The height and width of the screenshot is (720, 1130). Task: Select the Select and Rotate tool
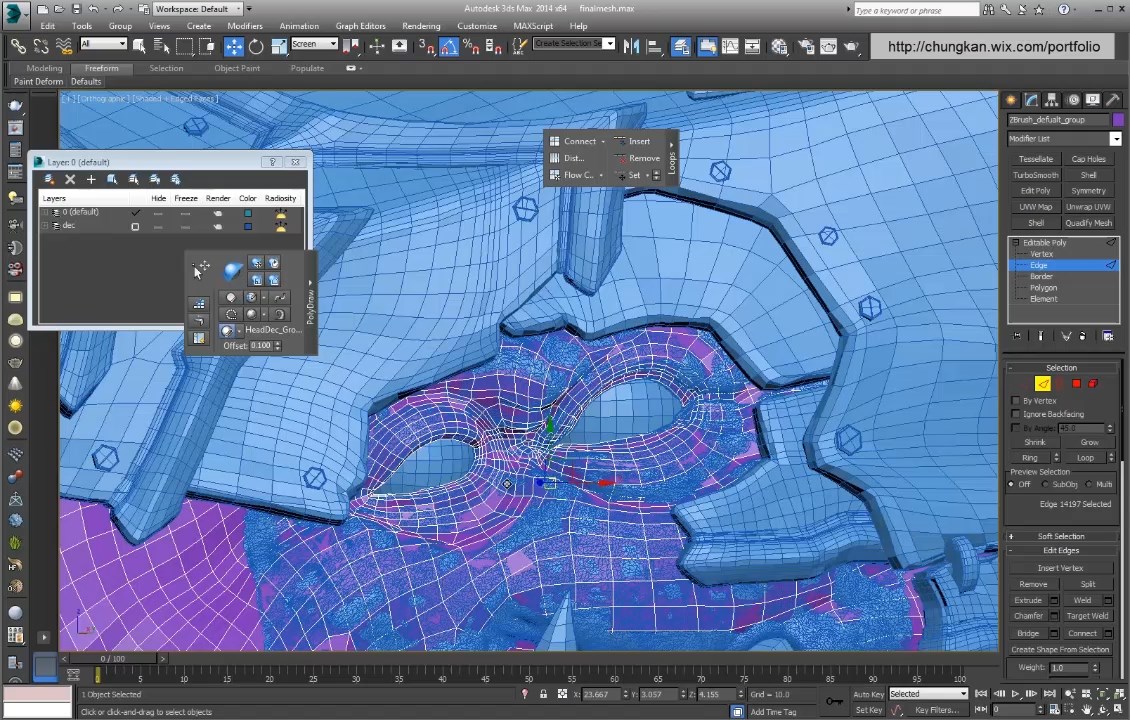pos(257,46)
